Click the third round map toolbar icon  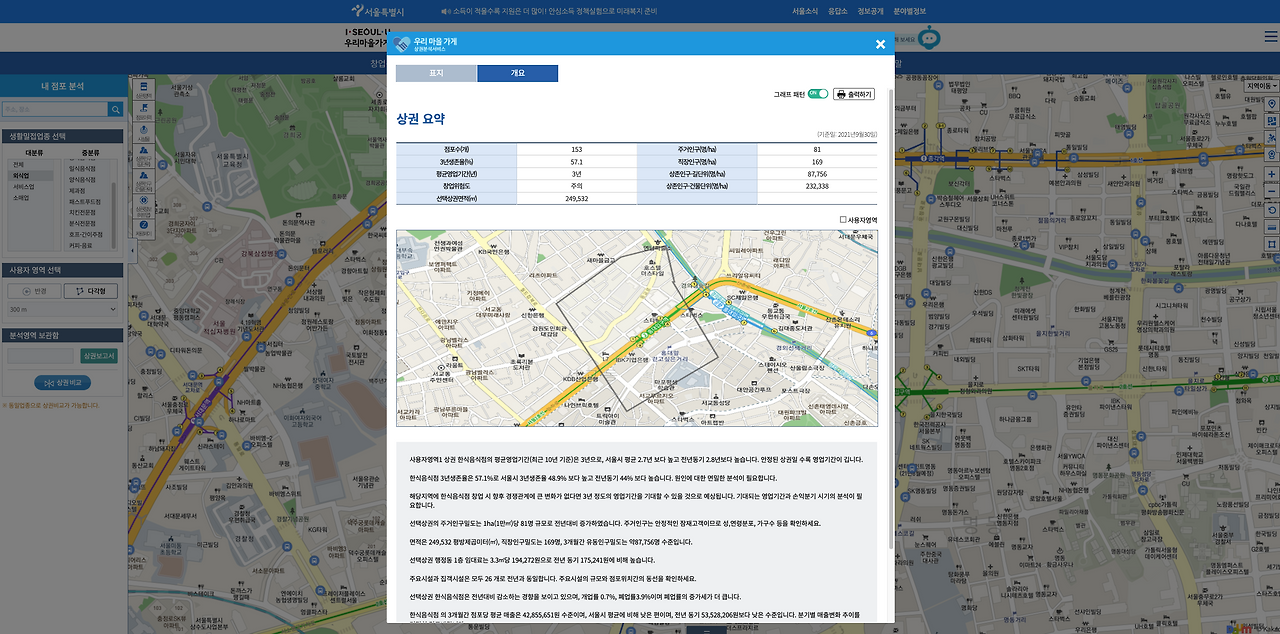point(144,131)
